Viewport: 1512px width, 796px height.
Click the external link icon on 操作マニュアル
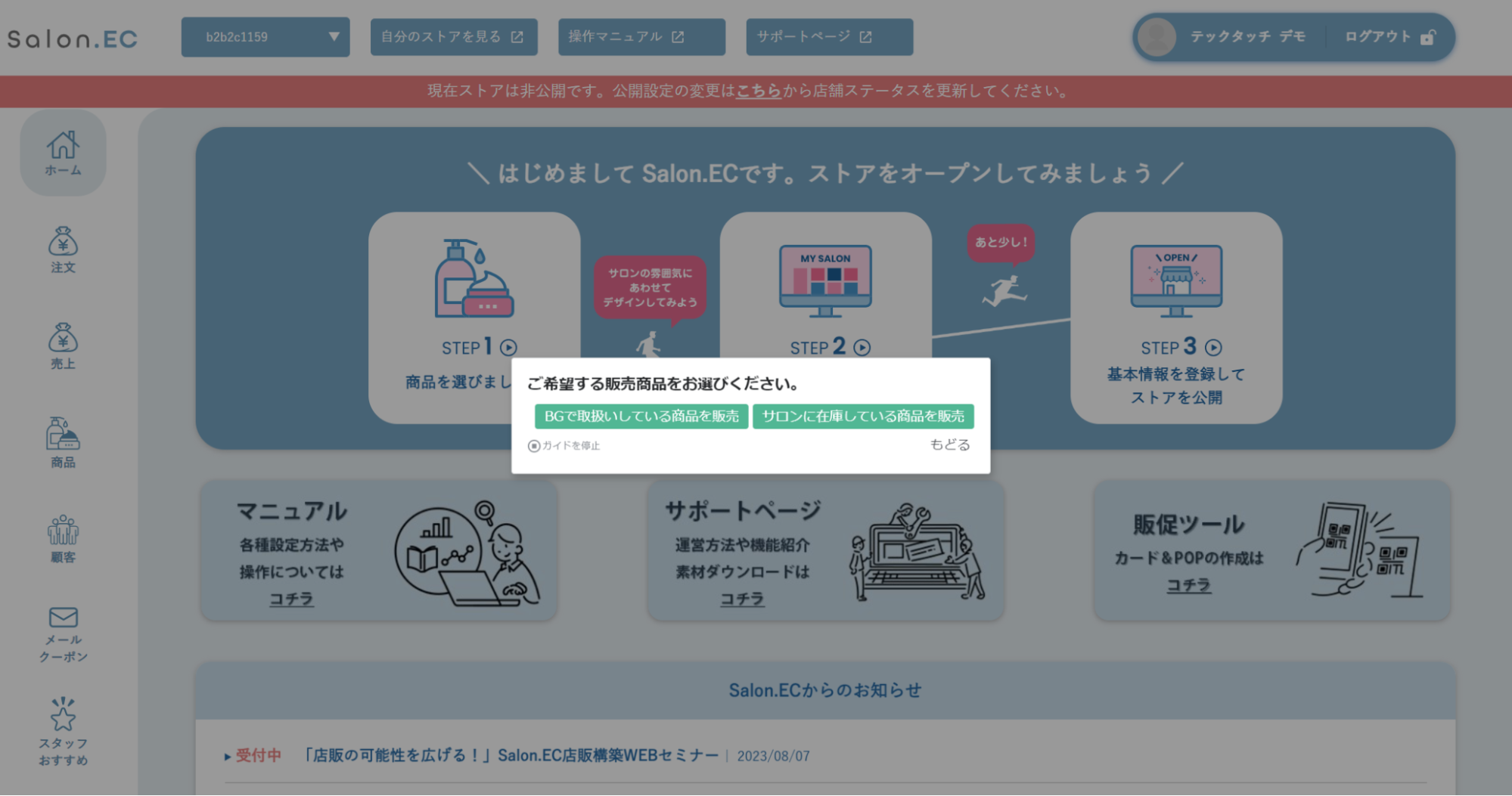[x=678, y=37]
